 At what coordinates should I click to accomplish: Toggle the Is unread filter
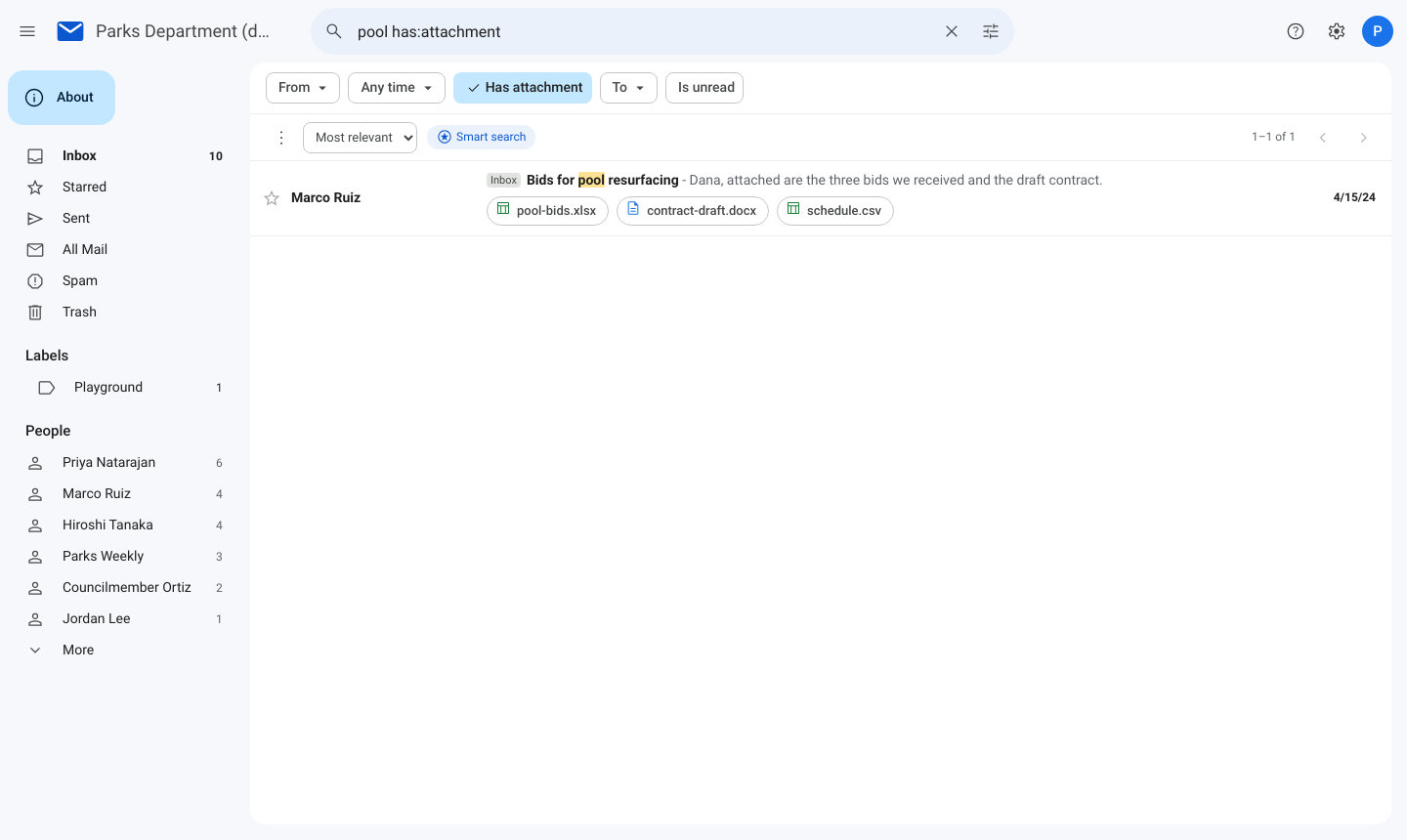point(704,88)
